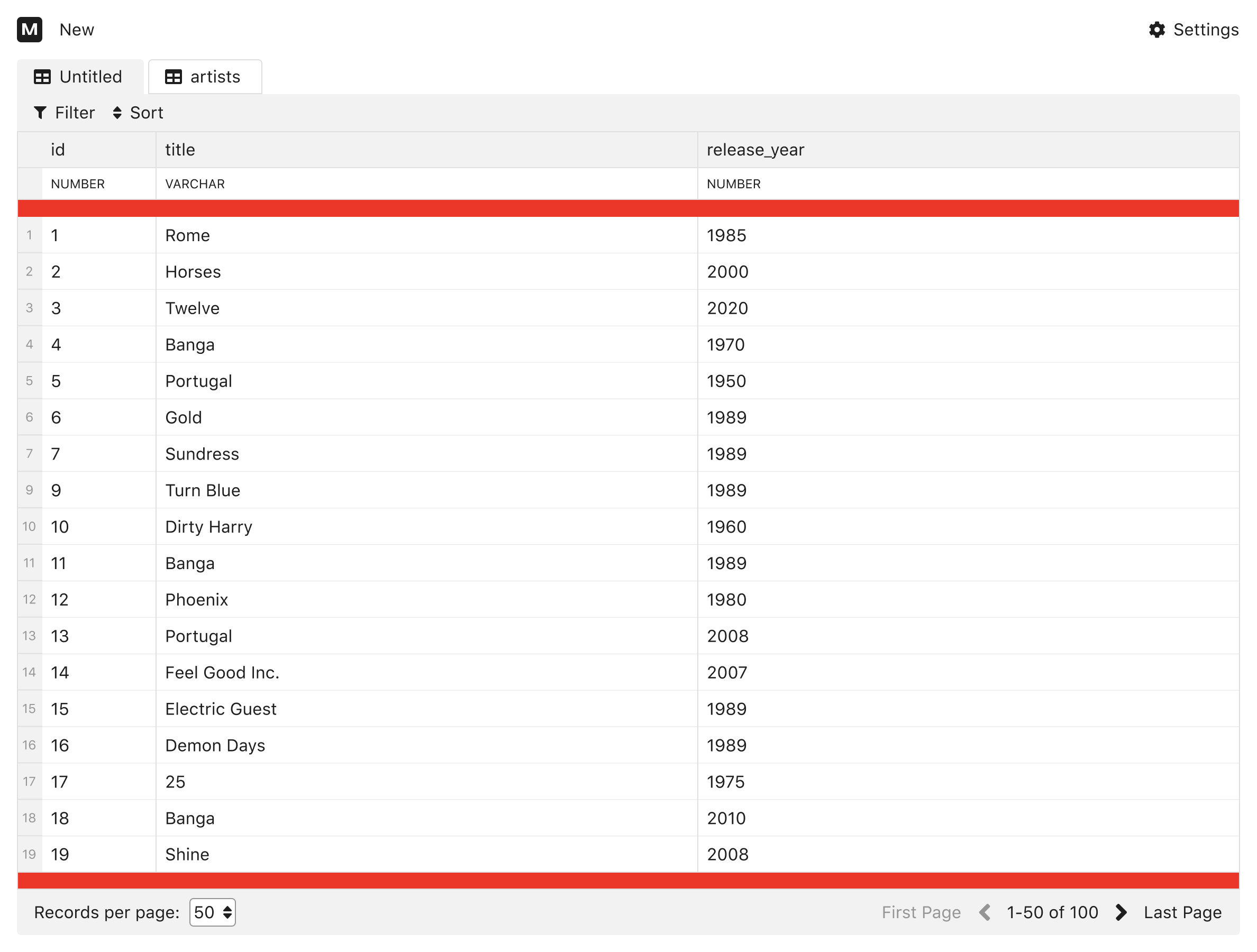The width and height of the screenshot is (1257, 952).
Task: Click the table icon on artists tab
Action: pos(174,77)
